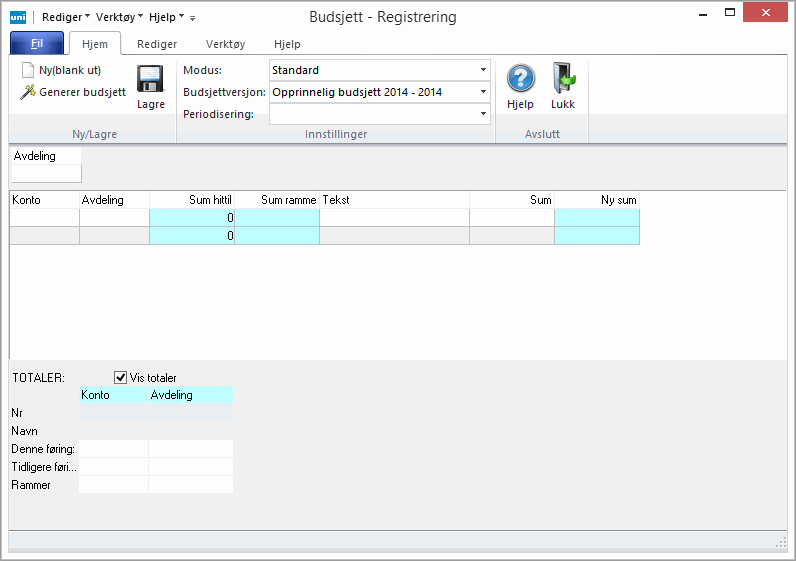The width and height of the screenshot is (796, 561).
Task: Uncheck the Vis totaler checkbox
Action: tap(121, 377)
